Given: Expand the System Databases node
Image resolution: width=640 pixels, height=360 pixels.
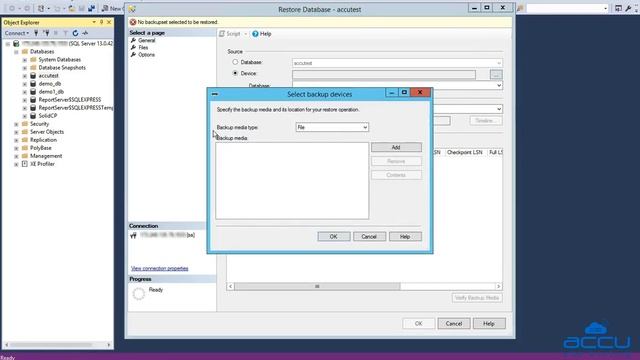Looking at the screenshot, I should pos(24,60).
